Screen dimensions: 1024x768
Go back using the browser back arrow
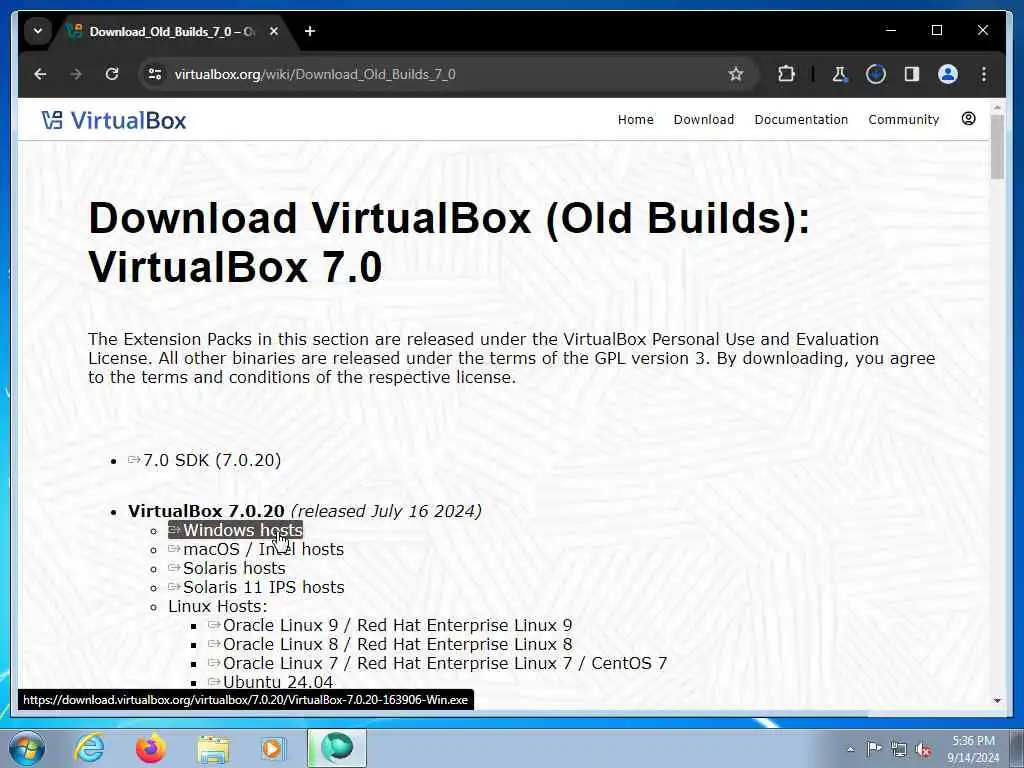click(40, 74)
